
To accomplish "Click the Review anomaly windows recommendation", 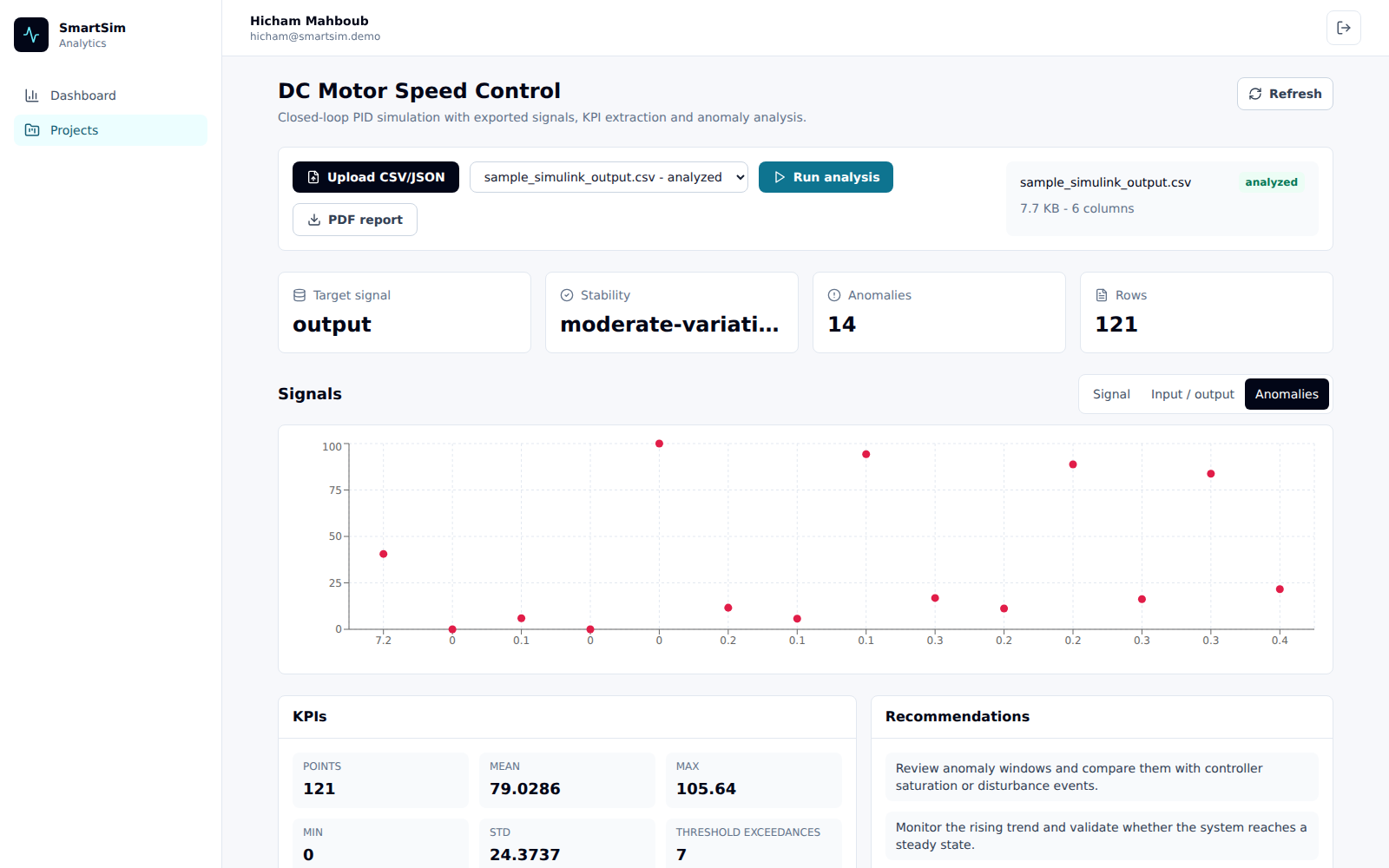I will 1102,777.
